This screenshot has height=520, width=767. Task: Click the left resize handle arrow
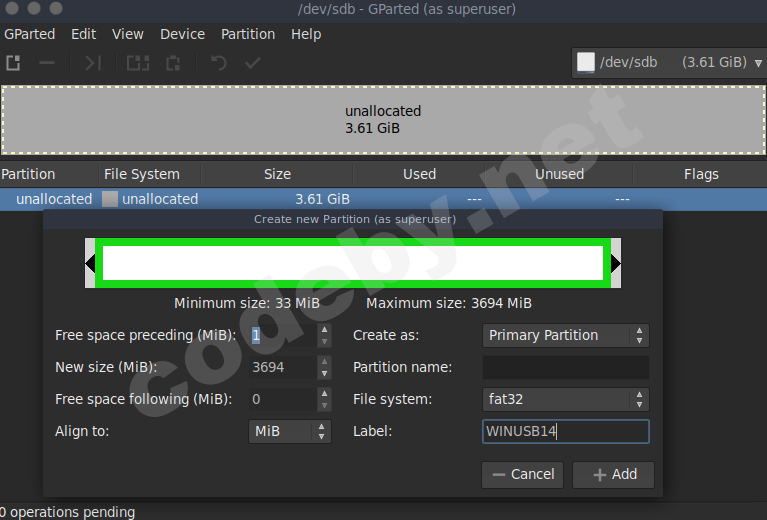coord(90,263)
